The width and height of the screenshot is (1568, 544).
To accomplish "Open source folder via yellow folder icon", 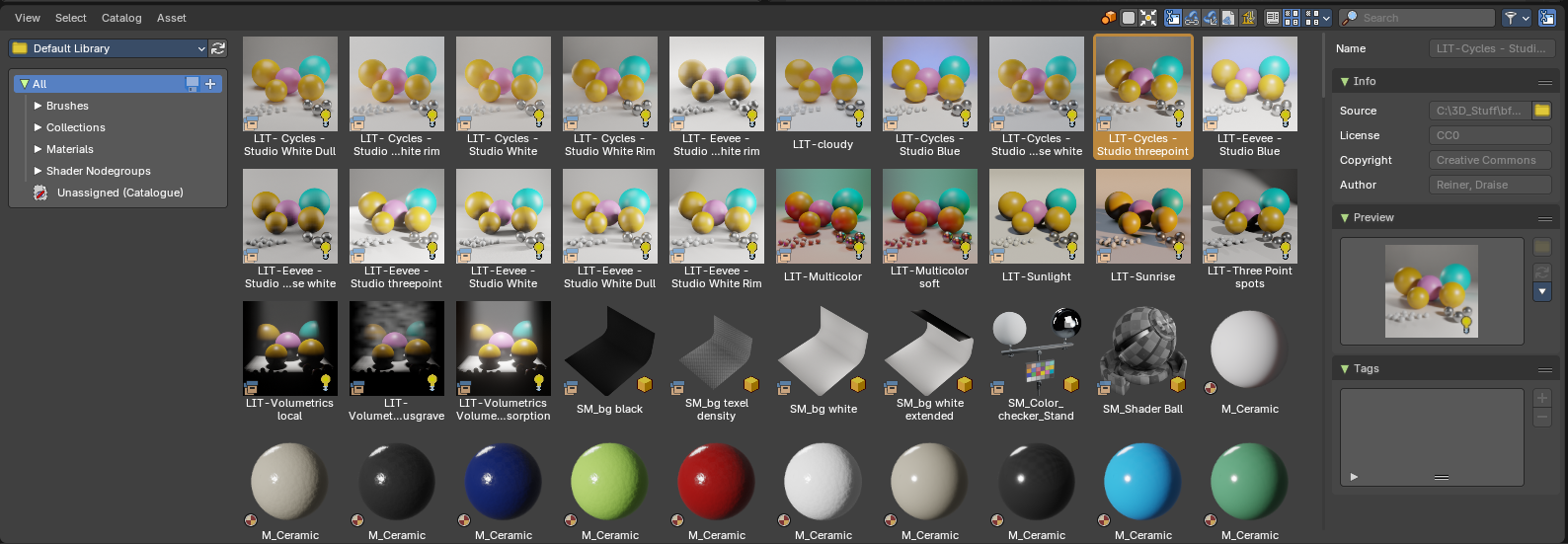I will point(1542,111).
